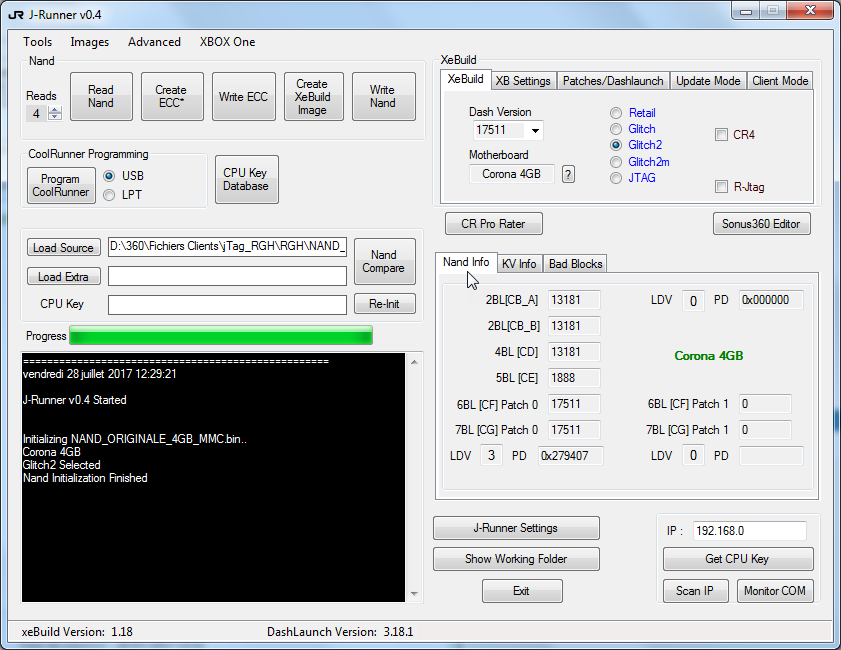
Task: Click the 2BL[CB_A] value field 13181
Action: point(574,300)
